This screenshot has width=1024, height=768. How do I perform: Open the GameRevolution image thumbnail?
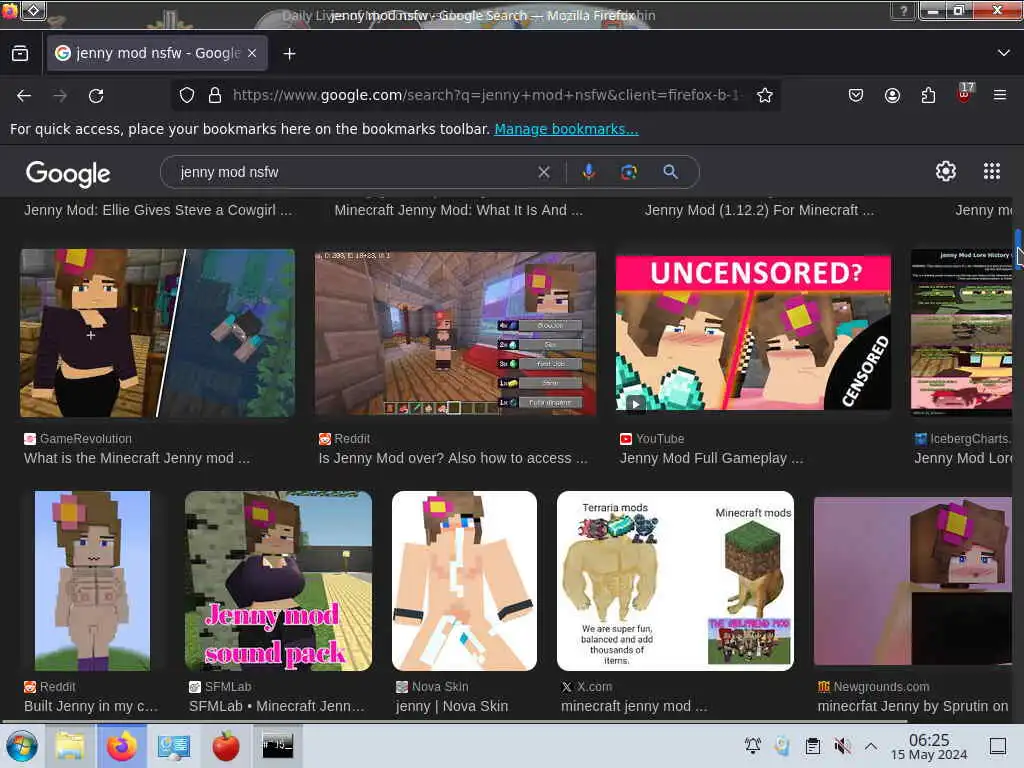click(x=157, y=333)
